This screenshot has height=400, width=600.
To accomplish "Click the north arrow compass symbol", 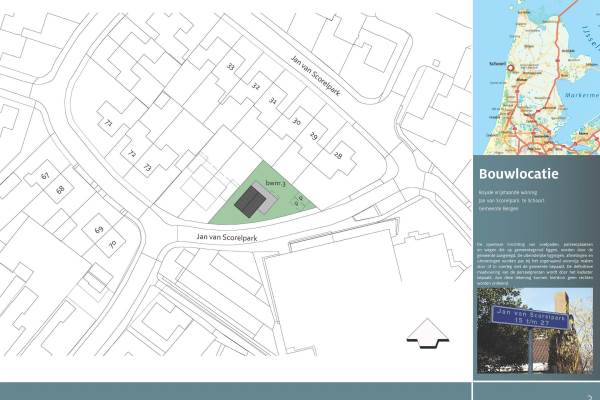I will point(433,335).
